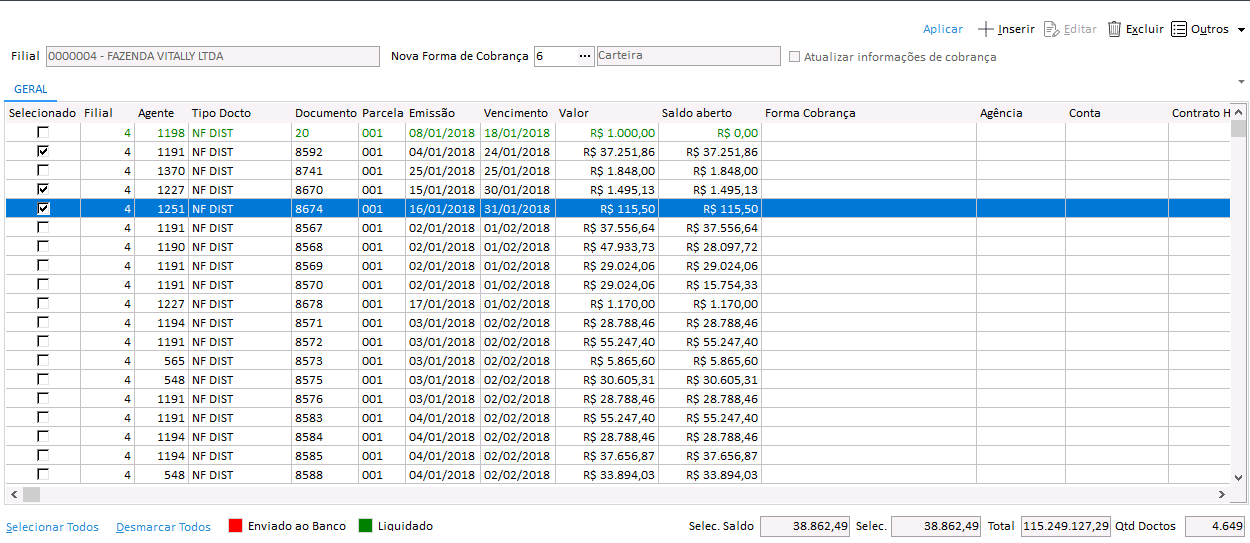This screenshot has width=1250, height=543.
Task: Click the Aplicar link
Action: point(942,29)
